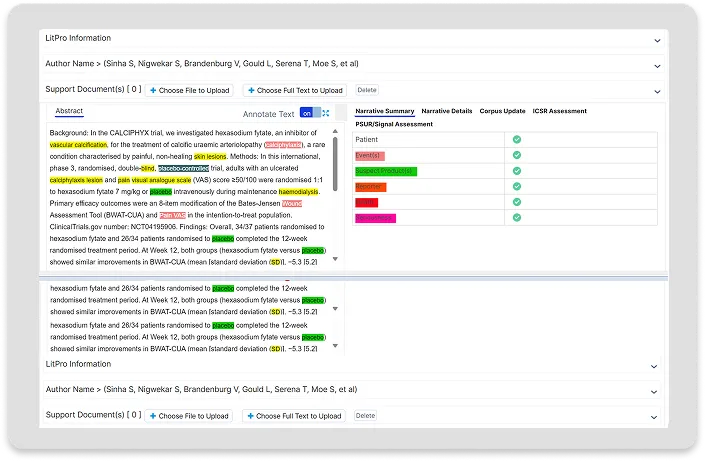Click the top Choose File to Upload button

click(189, 90)
